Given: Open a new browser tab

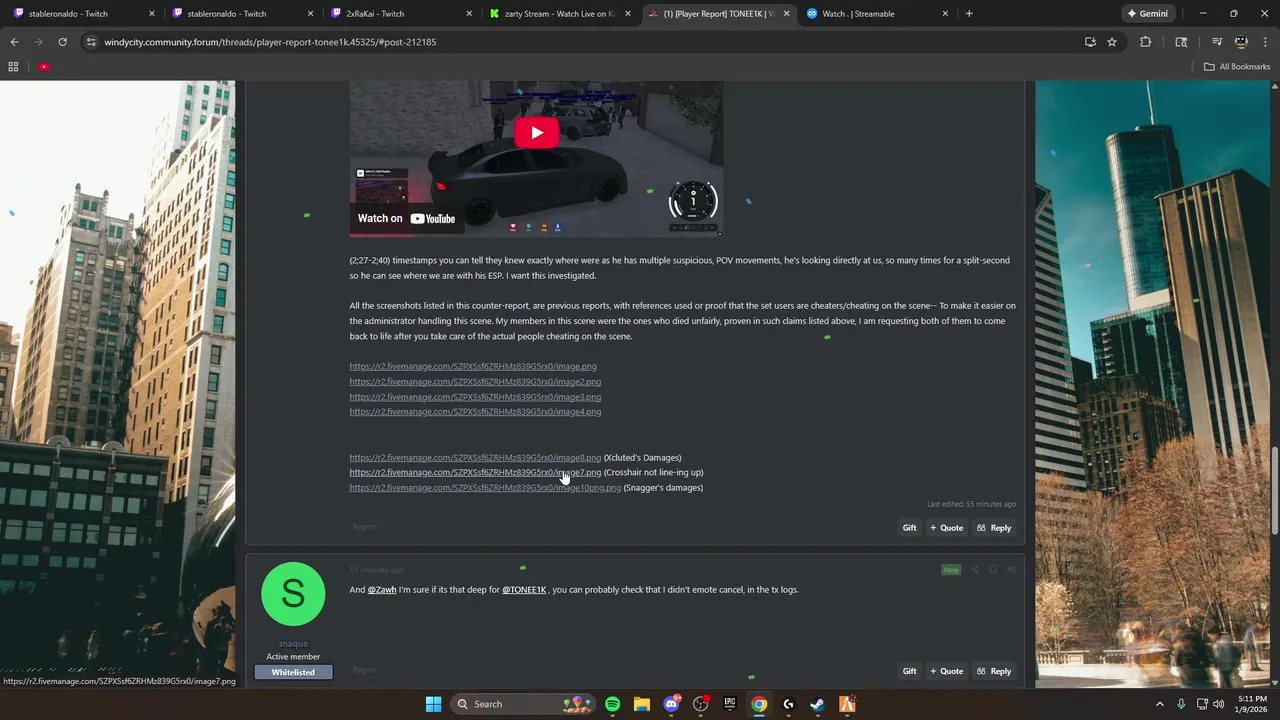Looking at the screenshot, I should [969, 14].
